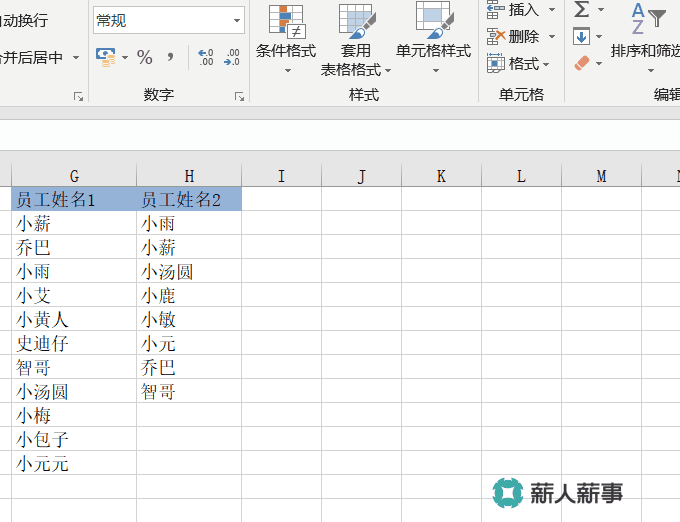
Task: Apply percent style formatting
Action: [x=144, y=57]
